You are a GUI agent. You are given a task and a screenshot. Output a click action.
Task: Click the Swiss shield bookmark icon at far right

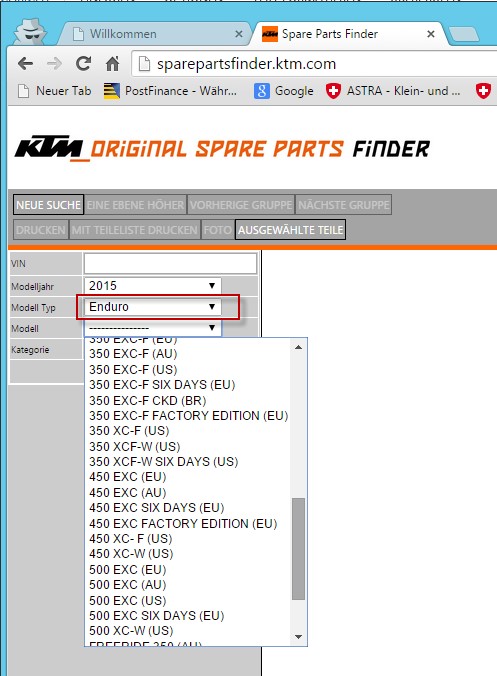(483, 91)
